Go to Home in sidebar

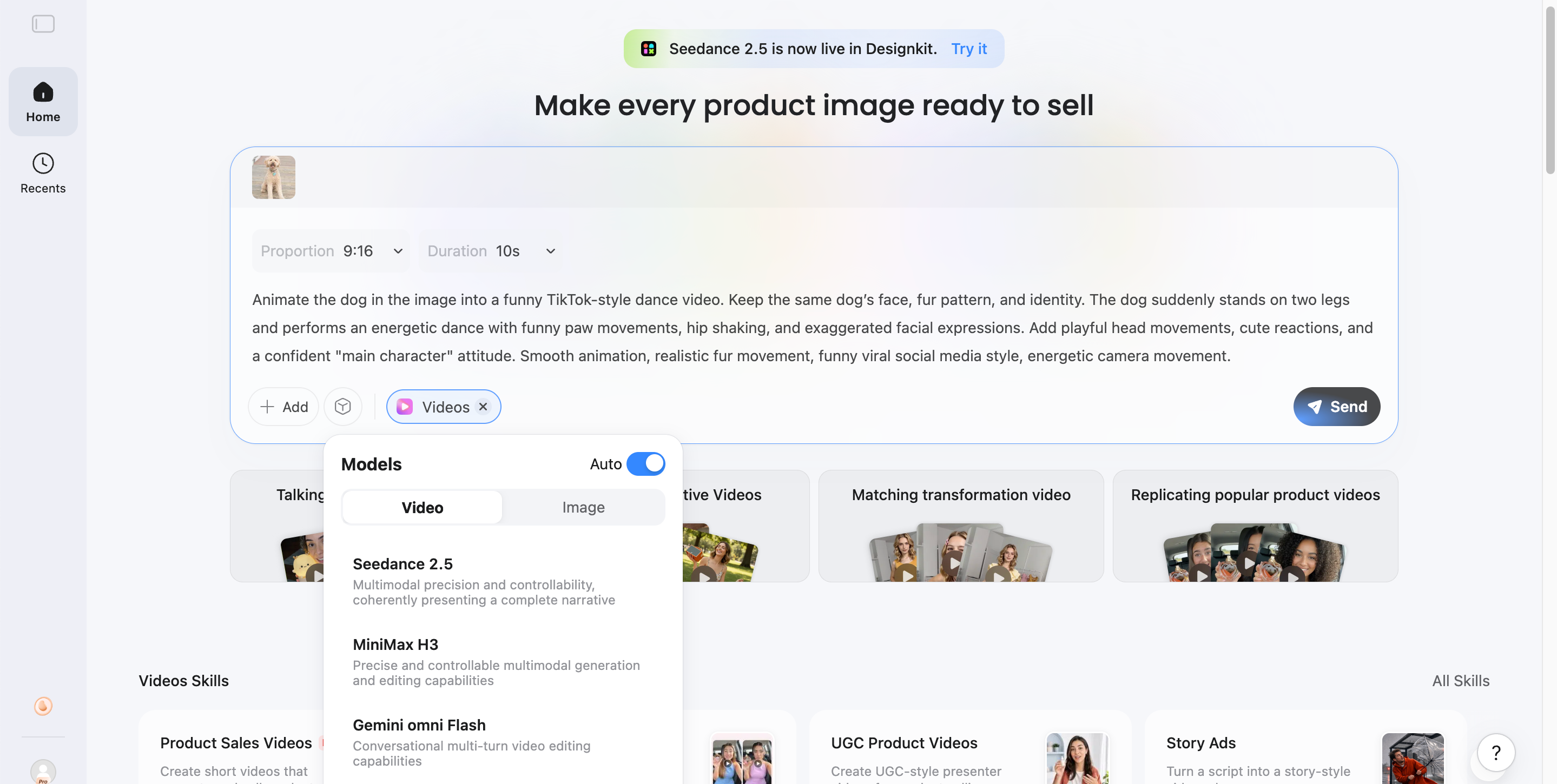click(43, 102)
